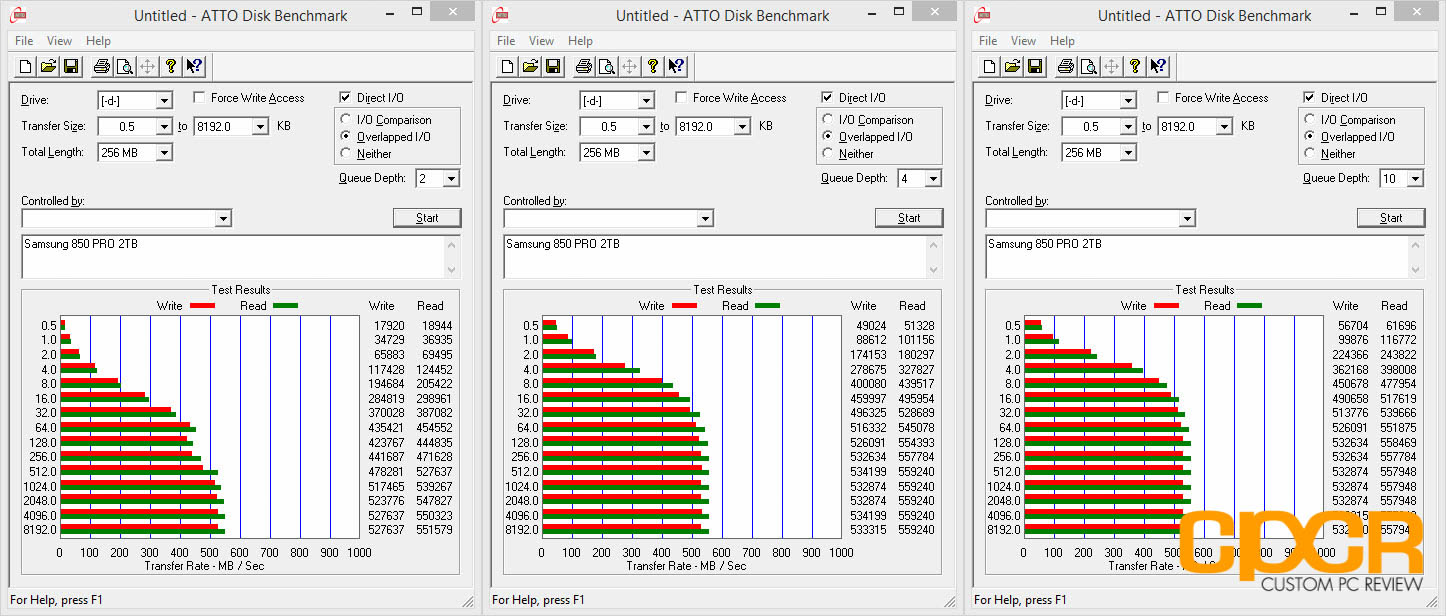Screen dimensions: 1446x616
Task: Click Print icon in Queue Depth 2 window
Action: 101,67
